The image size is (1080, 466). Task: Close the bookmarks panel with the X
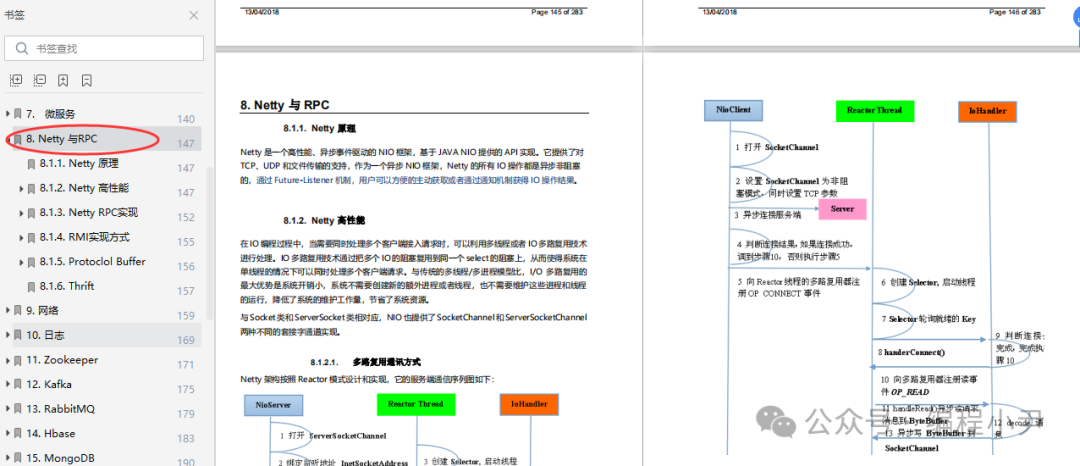[194, 15]
